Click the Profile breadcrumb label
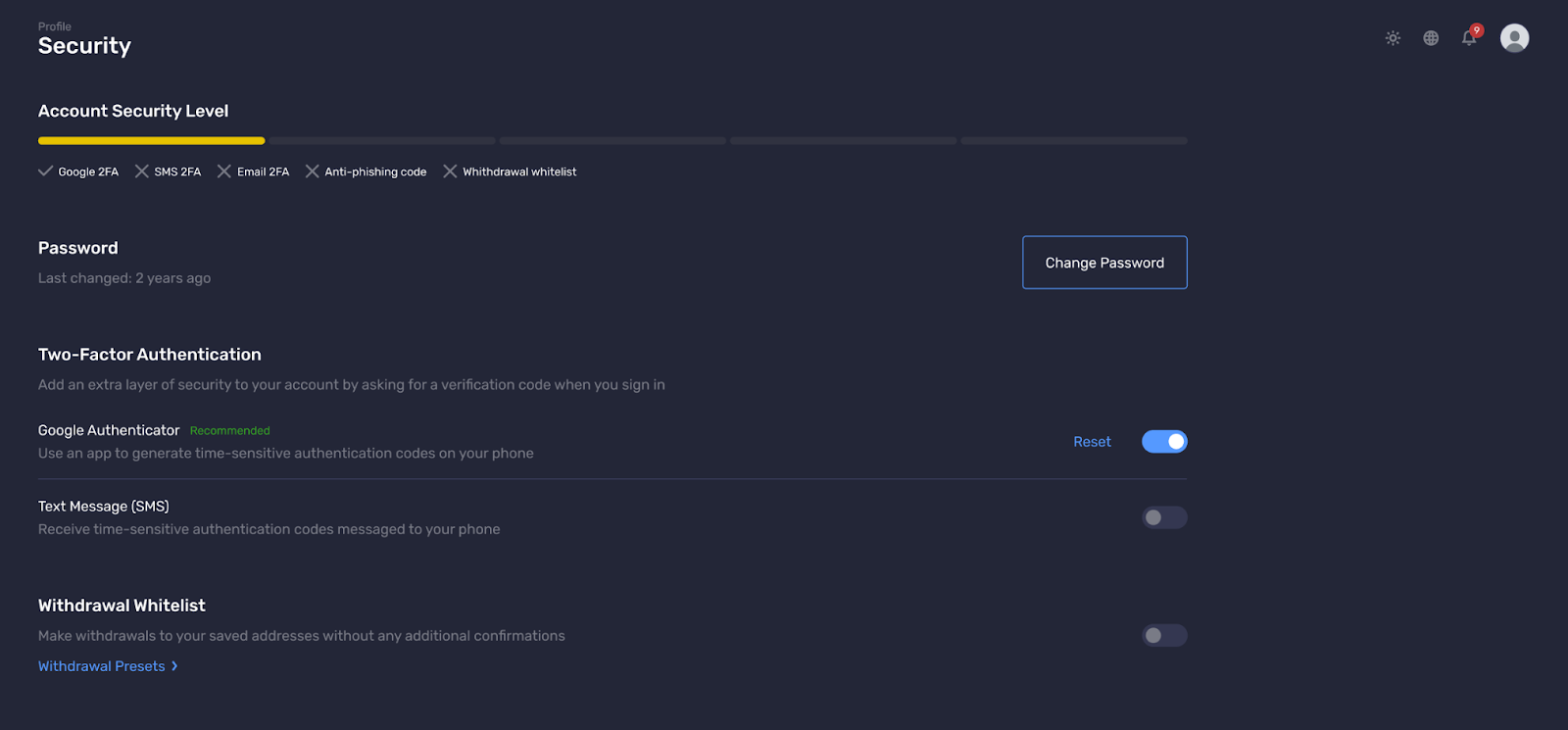This screenshot has height=730, width=1568. [x=55, y=26]
